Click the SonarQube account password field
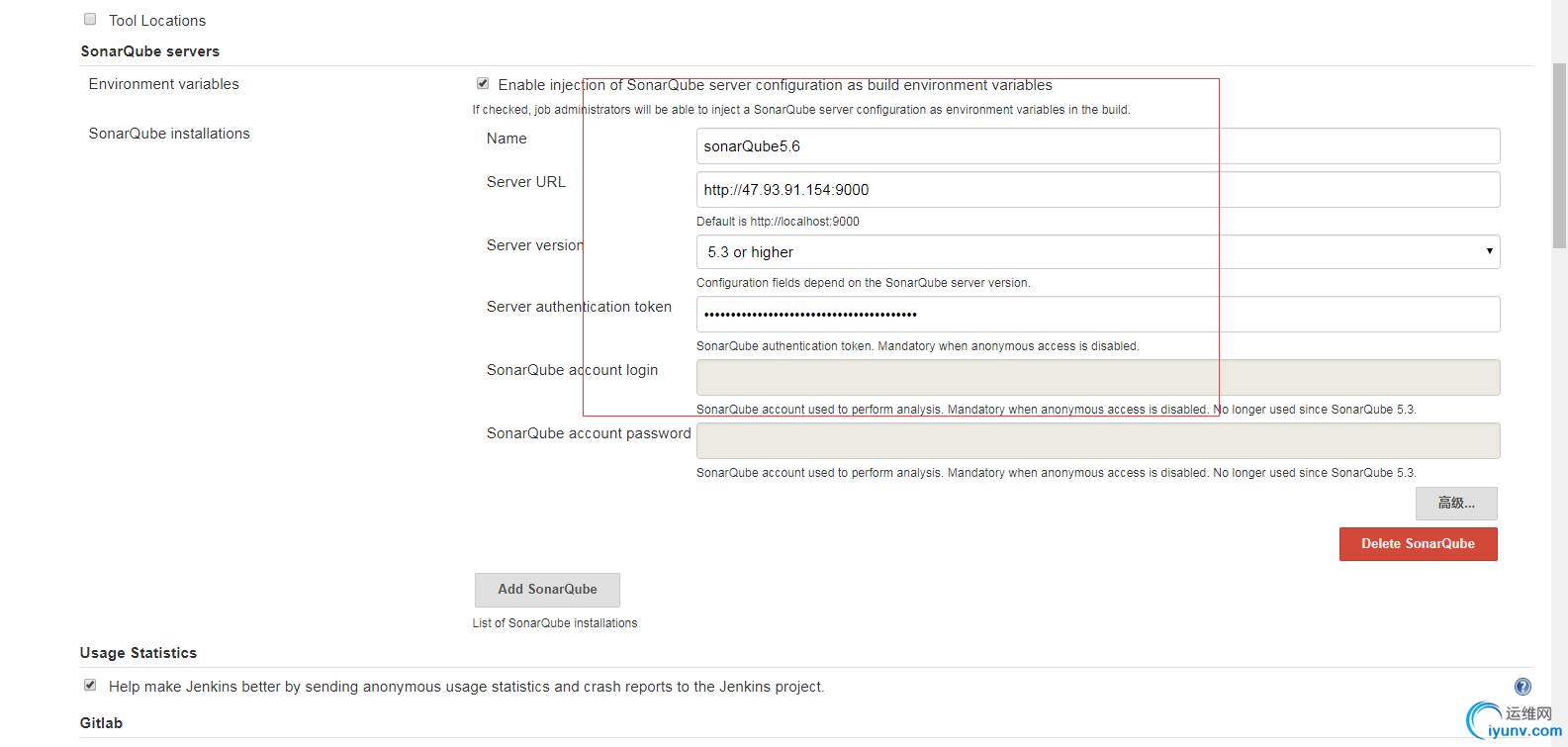Image resolution: width=1568 pixels, height=747 pixels. pos(1097,441)
